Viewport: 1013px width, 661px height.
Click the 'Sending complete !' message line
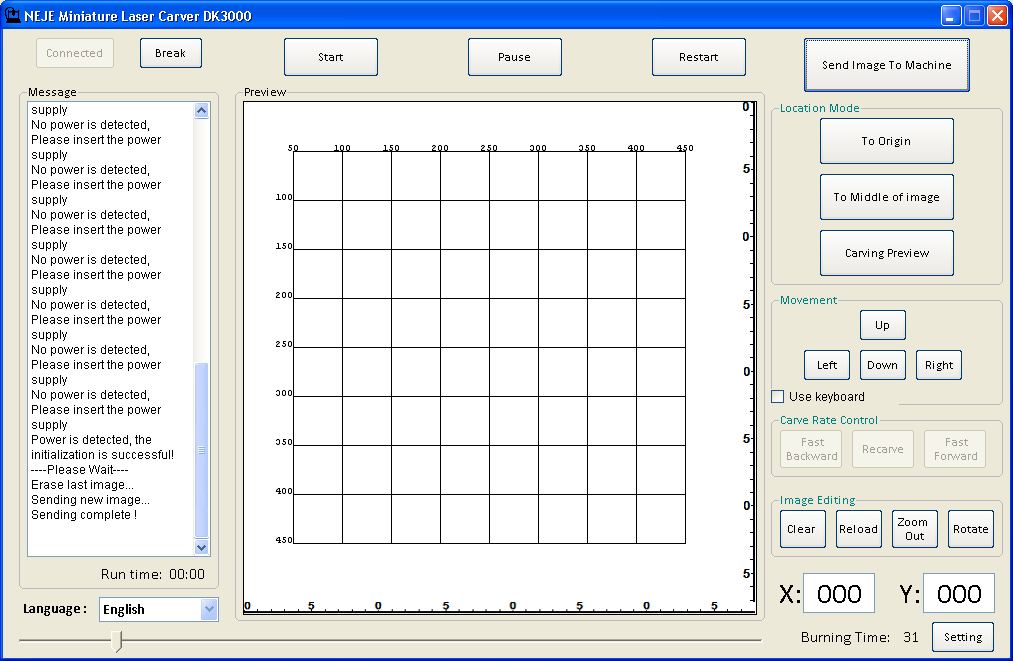pos(84,515)
